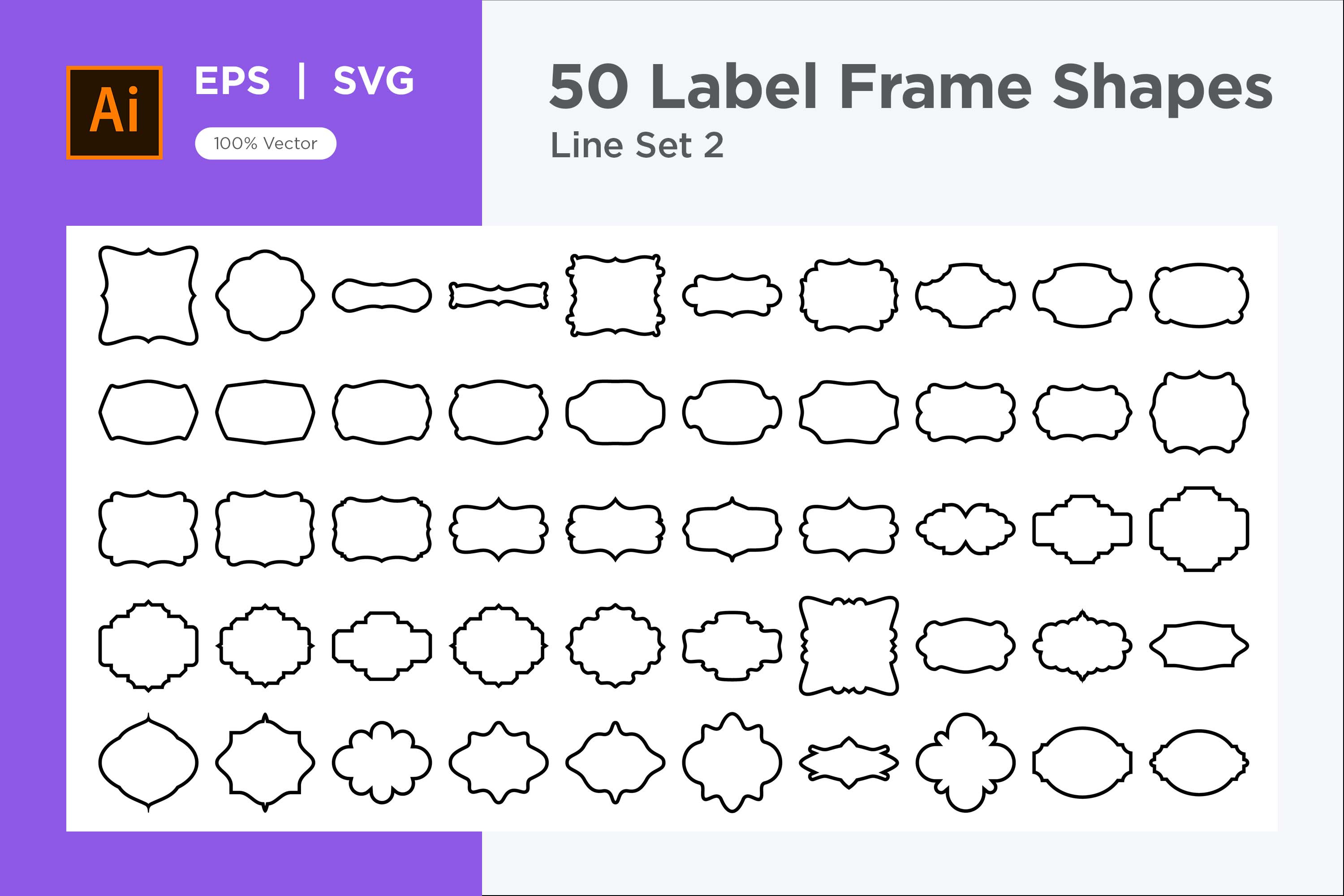Click the '50 Label Frame Shapes' title
This screenshot has width=1344, height=896.
910,87
